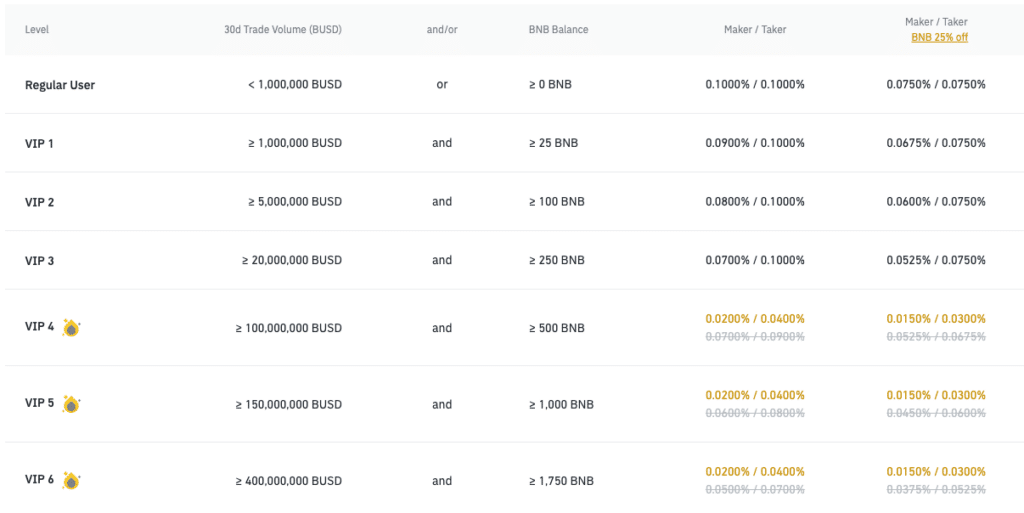Click the 'and' cell in VIP 3 row
The height and width of the screenshot is (513, 1024).
(x=442, y=260)
